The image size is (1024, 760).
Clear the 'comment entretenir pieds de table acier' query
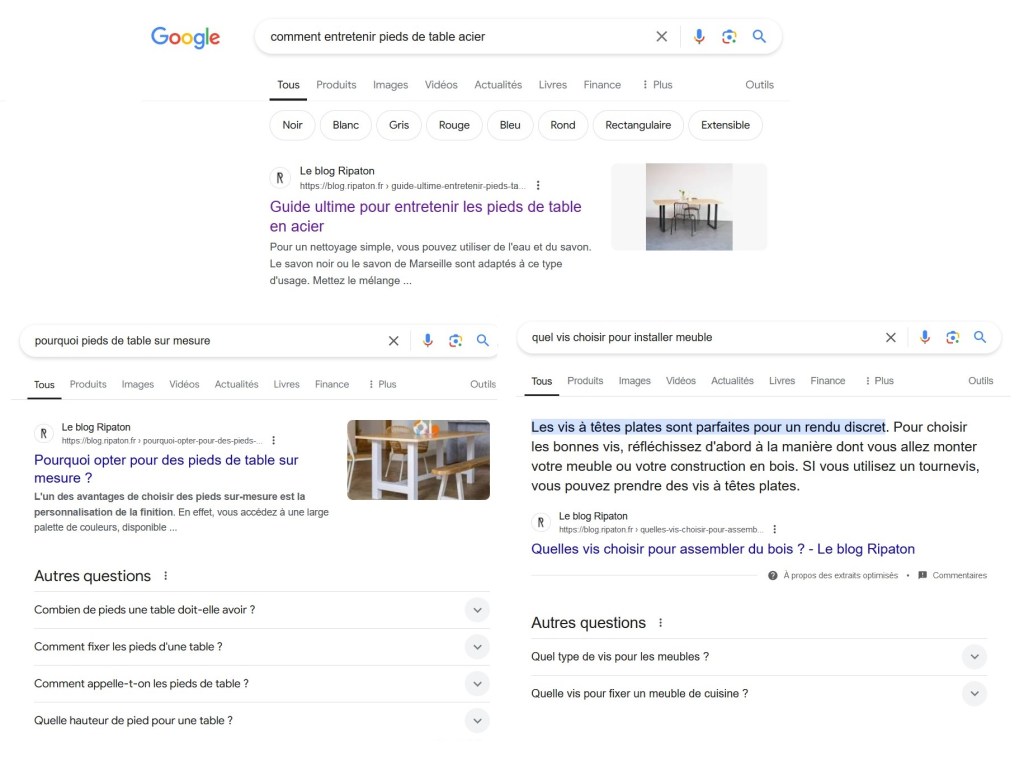661,37
